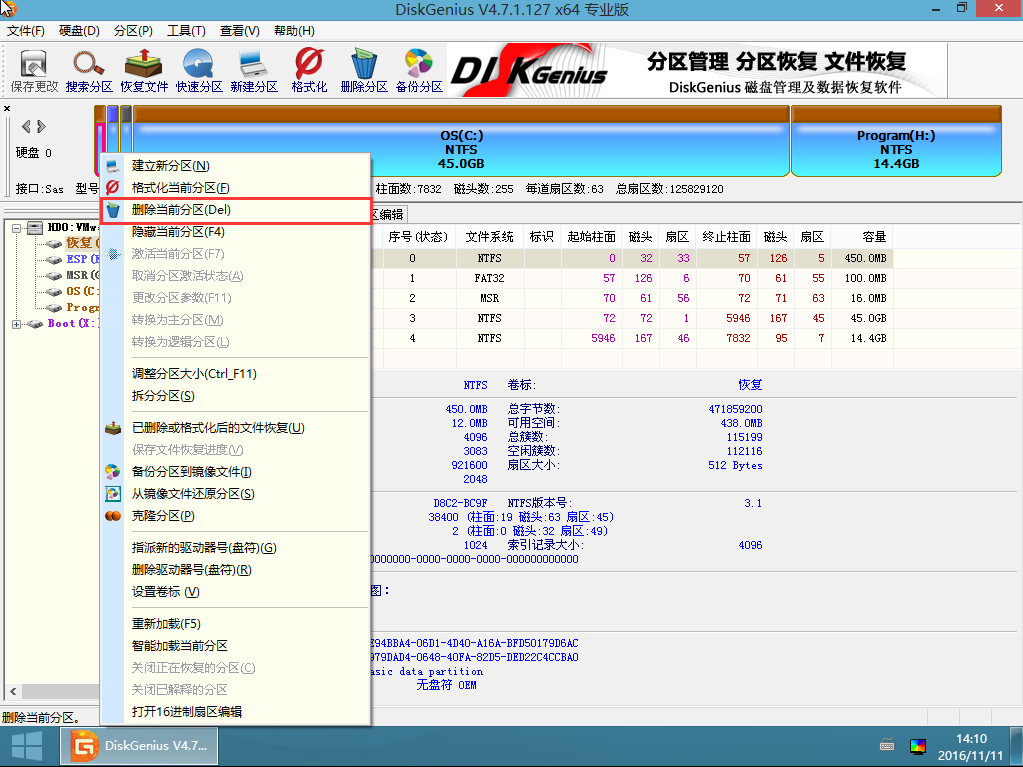Choose 格式化当前分区(F) in context menu
Screen dimensions: 1023x767
pyautogui.click(x=236, y=188)
